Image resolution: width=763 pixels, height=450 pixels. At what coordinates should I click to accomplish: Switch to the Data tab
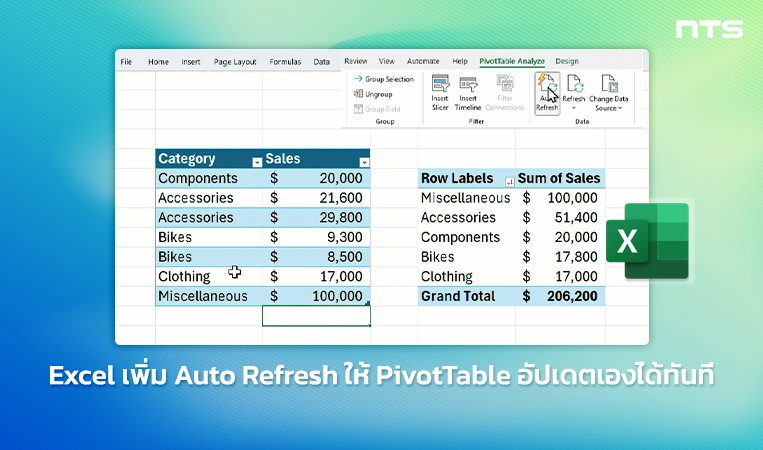[321, 62]
